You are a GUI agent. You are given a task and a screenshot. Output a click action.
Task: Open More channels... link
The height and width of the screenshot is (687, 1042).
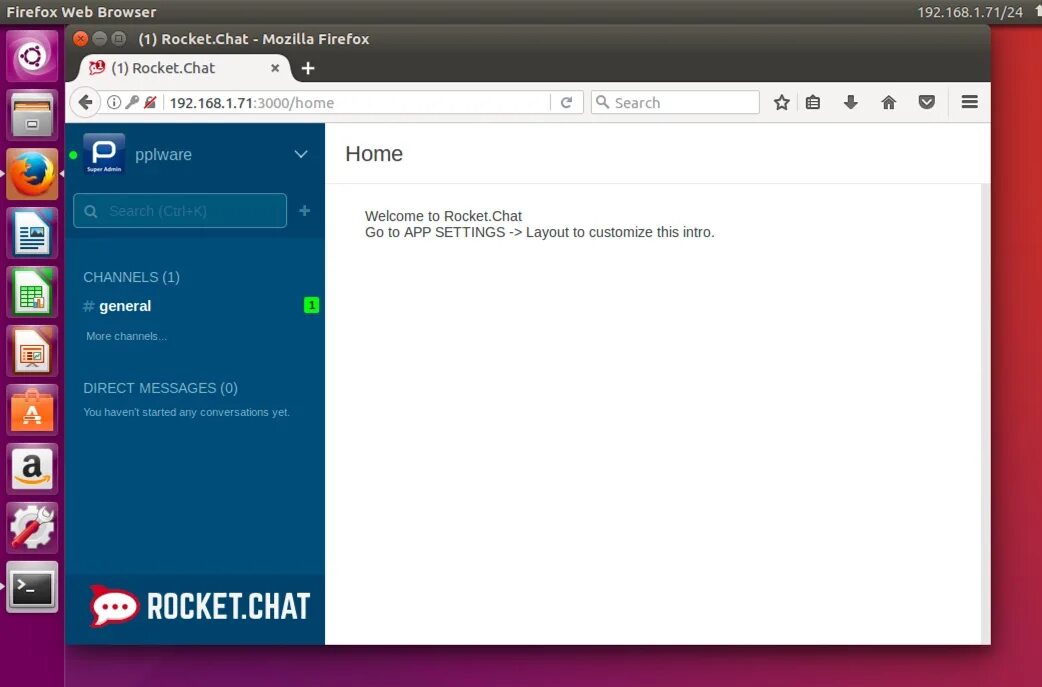click(x=126, y=336)
